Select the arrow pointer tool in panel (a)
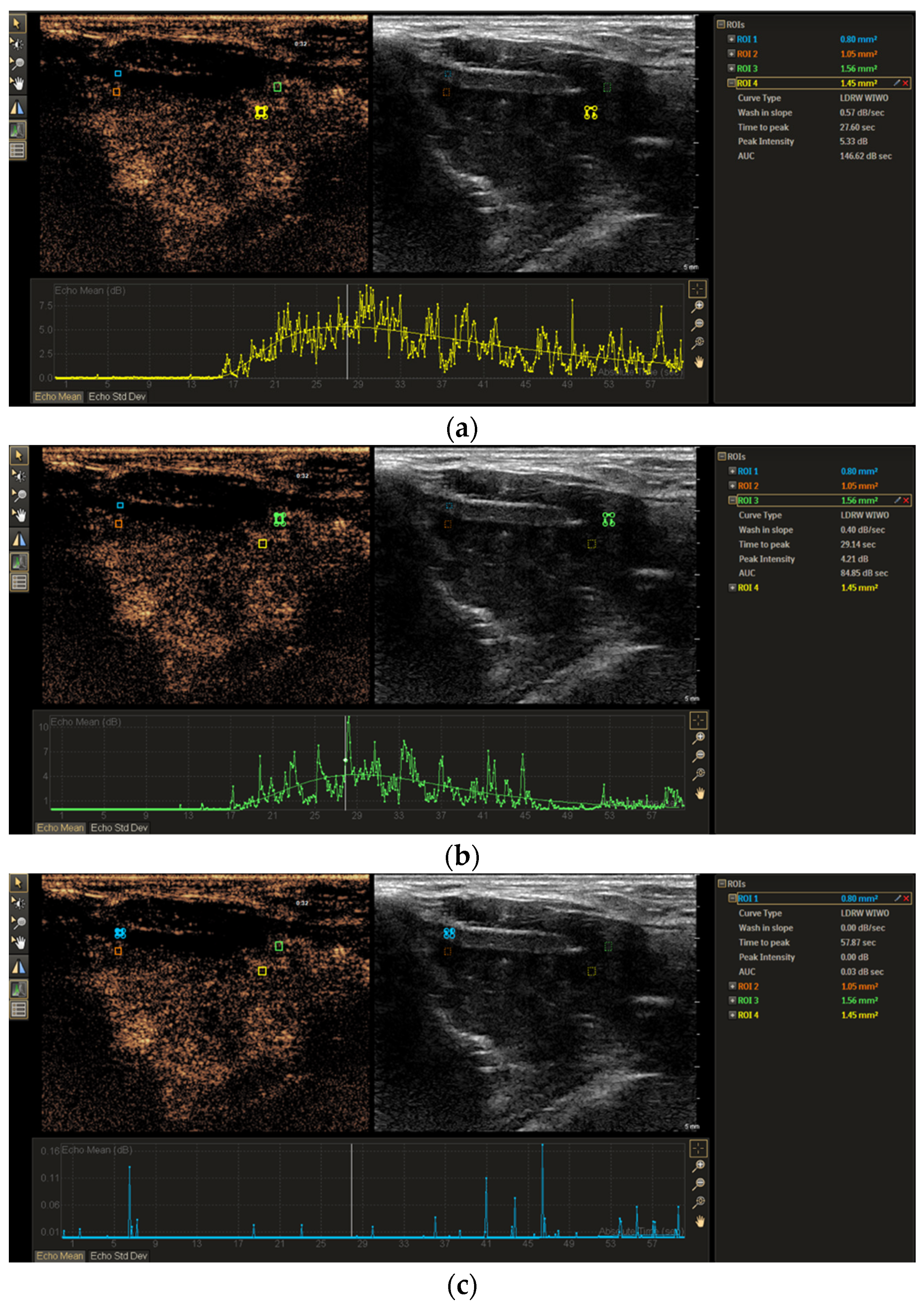924x1309 pixels. coord(16,23)
